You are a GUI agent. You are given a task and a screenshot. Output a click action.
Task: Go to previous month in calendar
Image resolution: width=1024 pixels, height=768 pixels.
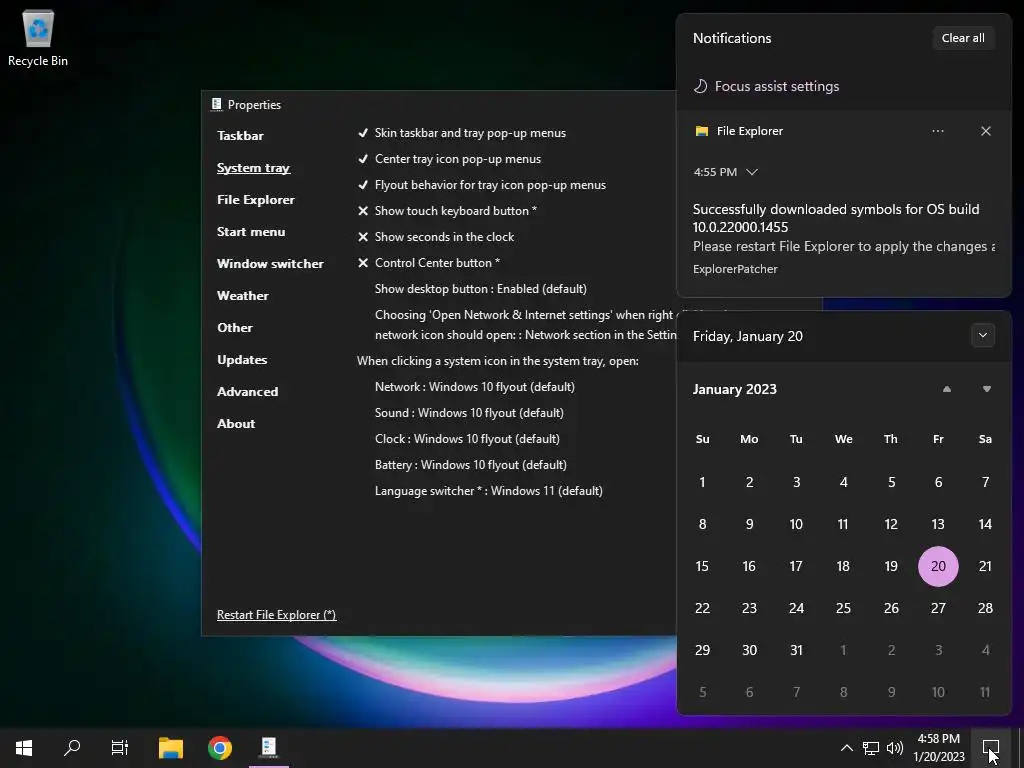click(947, 389)
